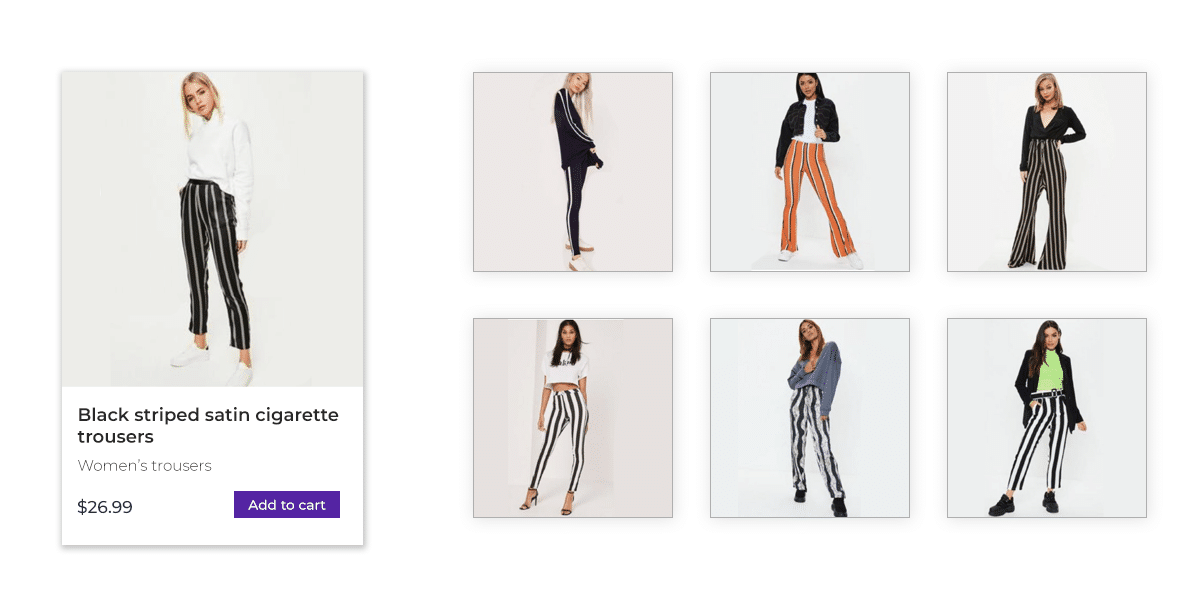Image resolution: width=1200 pixels, height=600 pixels.
Task: Click the black heels in the crop top thumbnail
Action: 547,501
